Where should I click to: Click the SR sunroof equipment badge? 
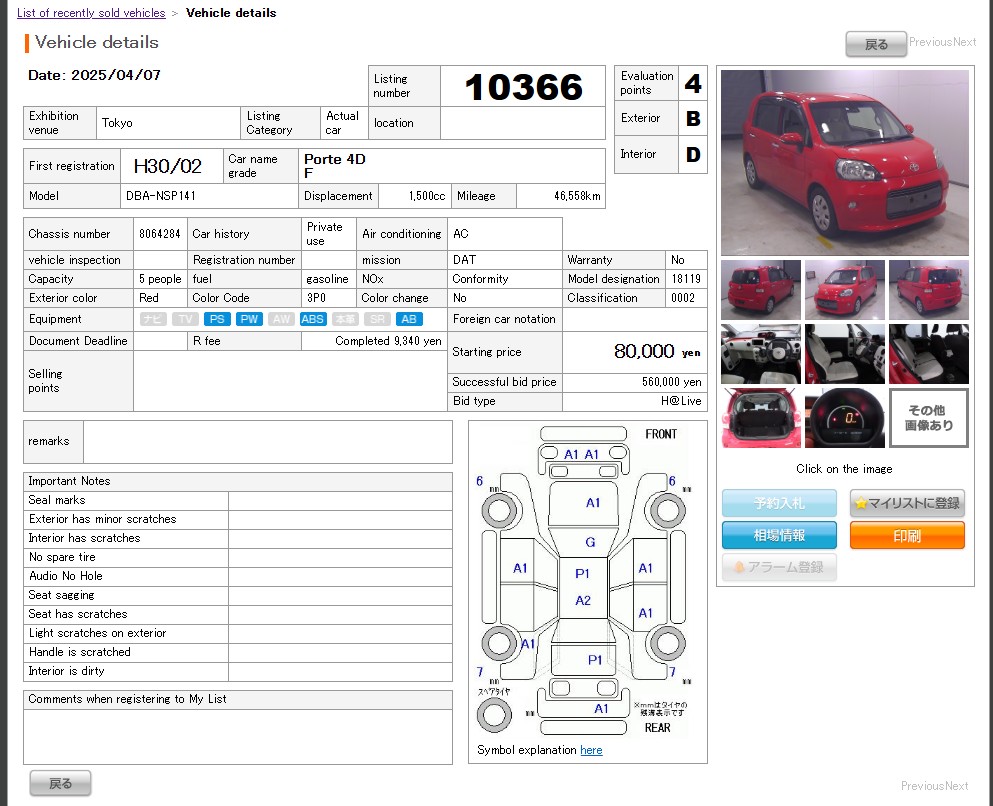click(377, 319)
